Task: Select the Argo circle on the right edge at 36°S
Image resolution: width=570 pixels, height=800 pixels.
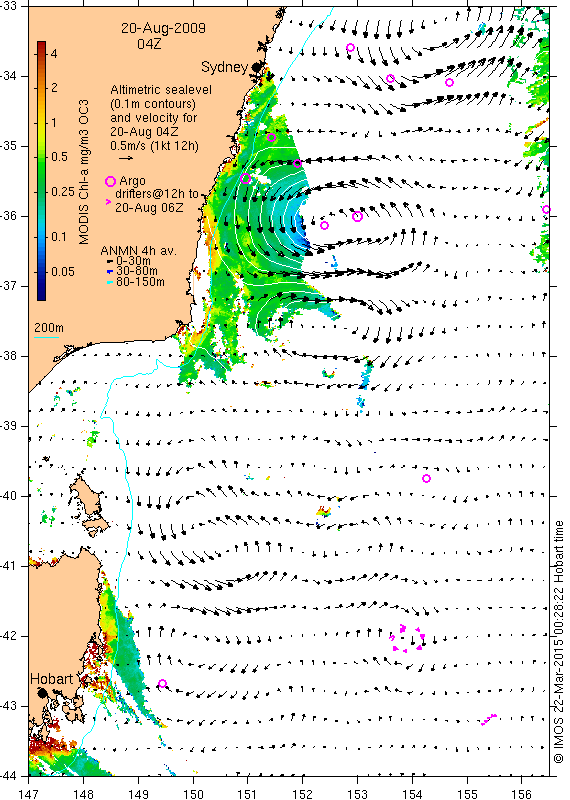Action: (x=546, y=209)
